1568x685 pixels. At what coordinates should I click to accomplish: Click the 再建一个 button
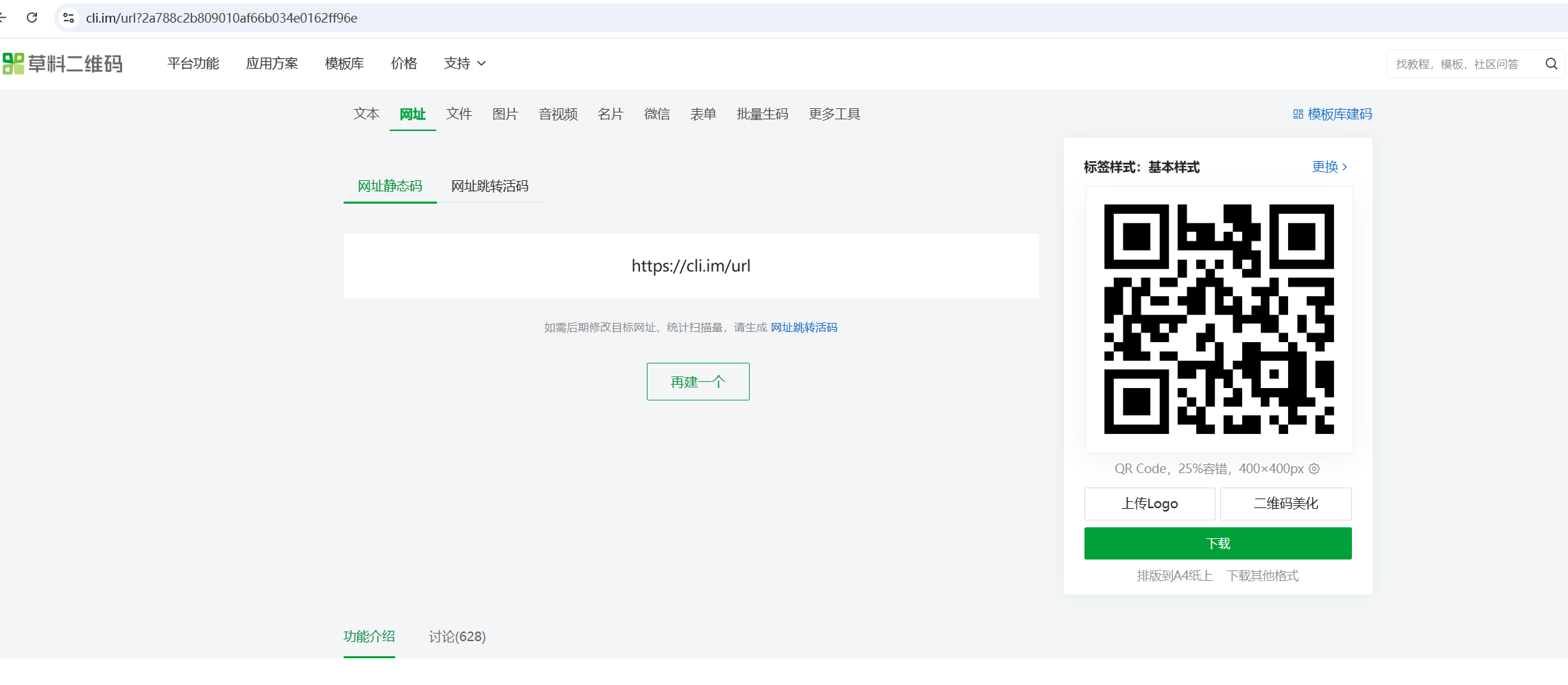click(698, 382)
